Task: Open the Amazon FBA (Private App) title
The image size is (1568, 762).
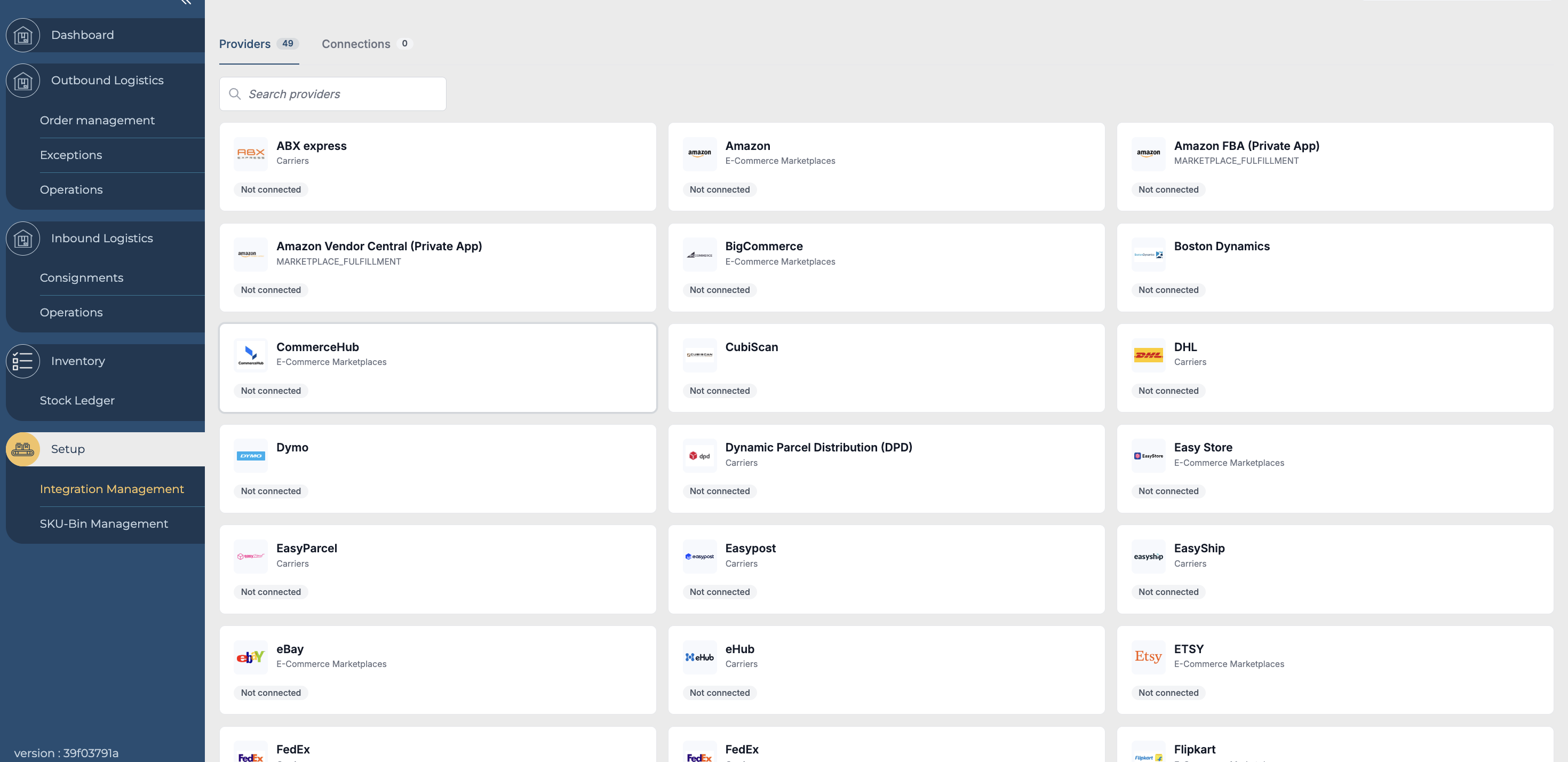Action: 1247,146
